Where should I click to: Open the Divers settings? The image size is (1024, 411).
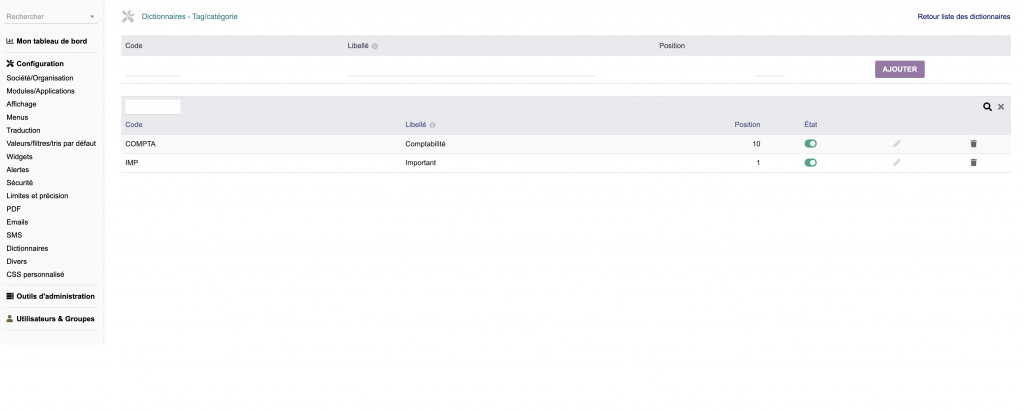click(x=17, y=261)
